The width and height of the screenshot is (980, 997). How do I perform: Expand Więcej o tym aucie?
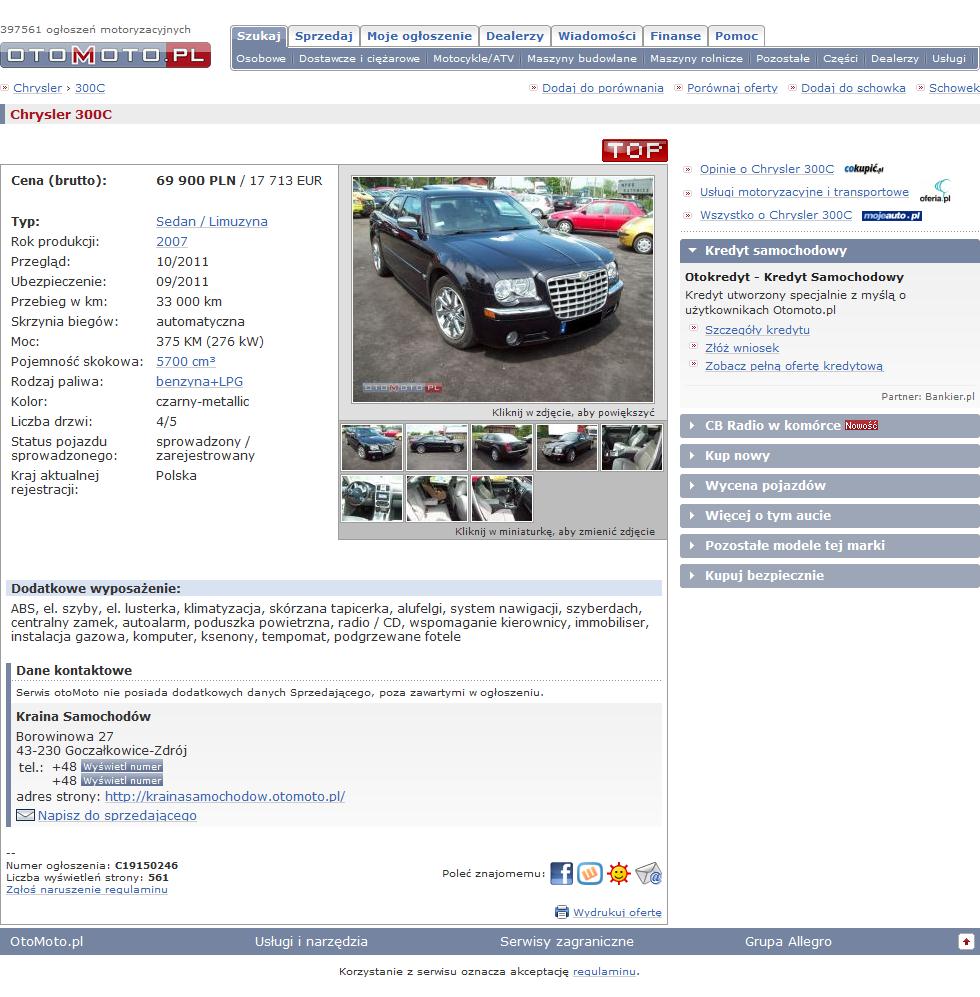tap(830, 515)
